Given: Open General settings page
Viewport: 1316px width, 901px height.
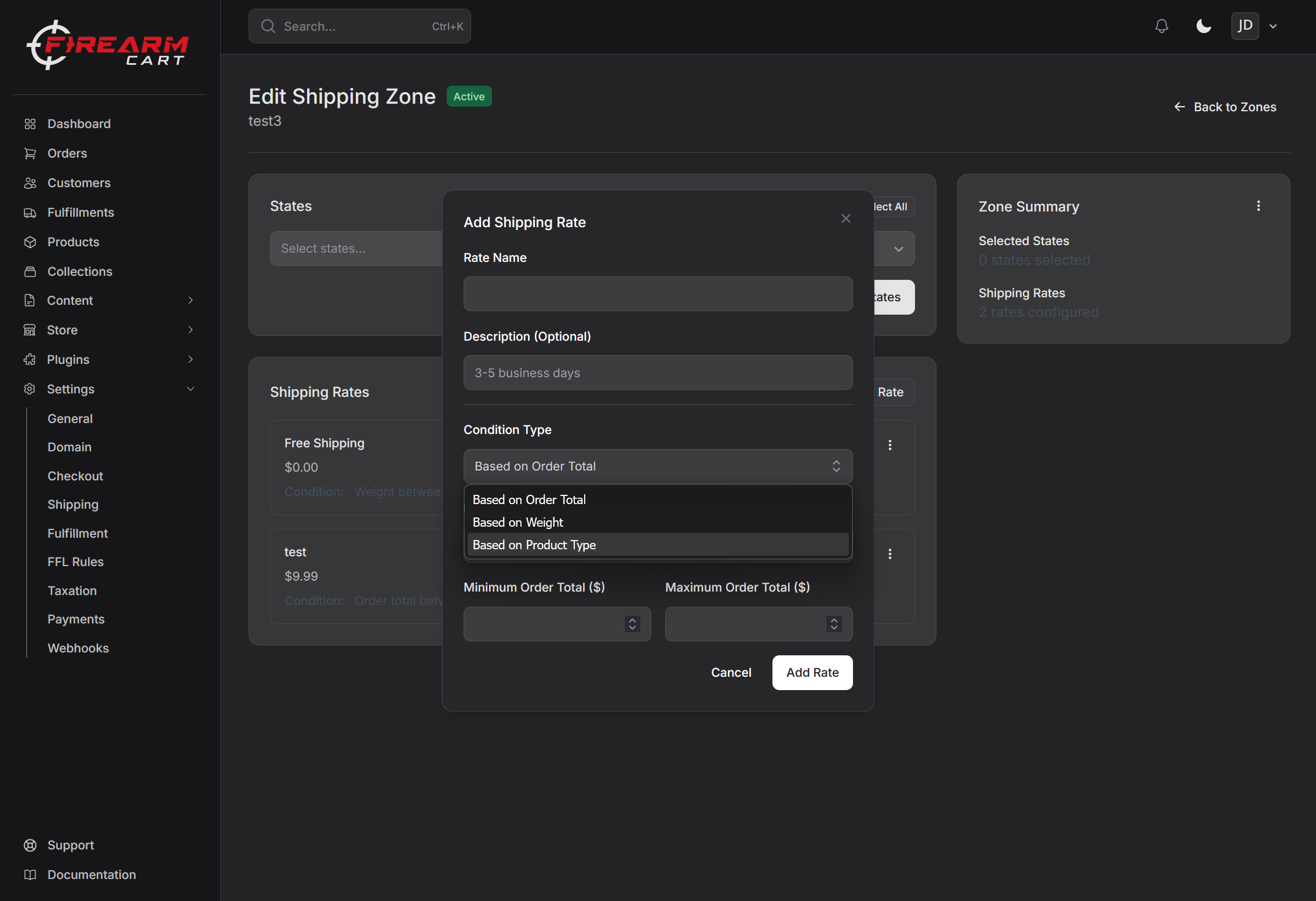Looking at the screenshot, I should point(70,418).
